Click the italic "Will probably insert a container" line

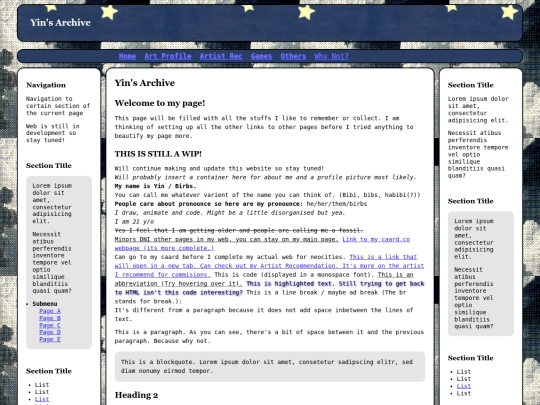click(x=265, y=177)
